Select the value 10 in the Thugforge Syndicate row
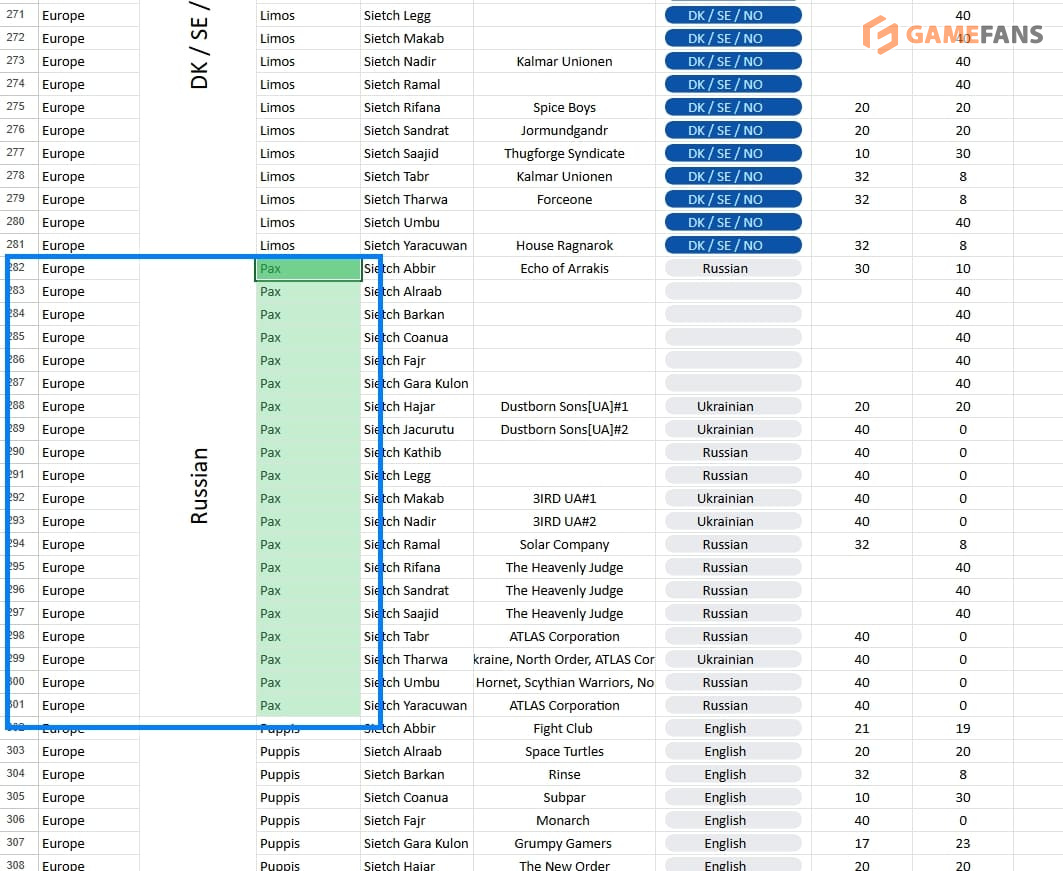 tap(862, 153)
